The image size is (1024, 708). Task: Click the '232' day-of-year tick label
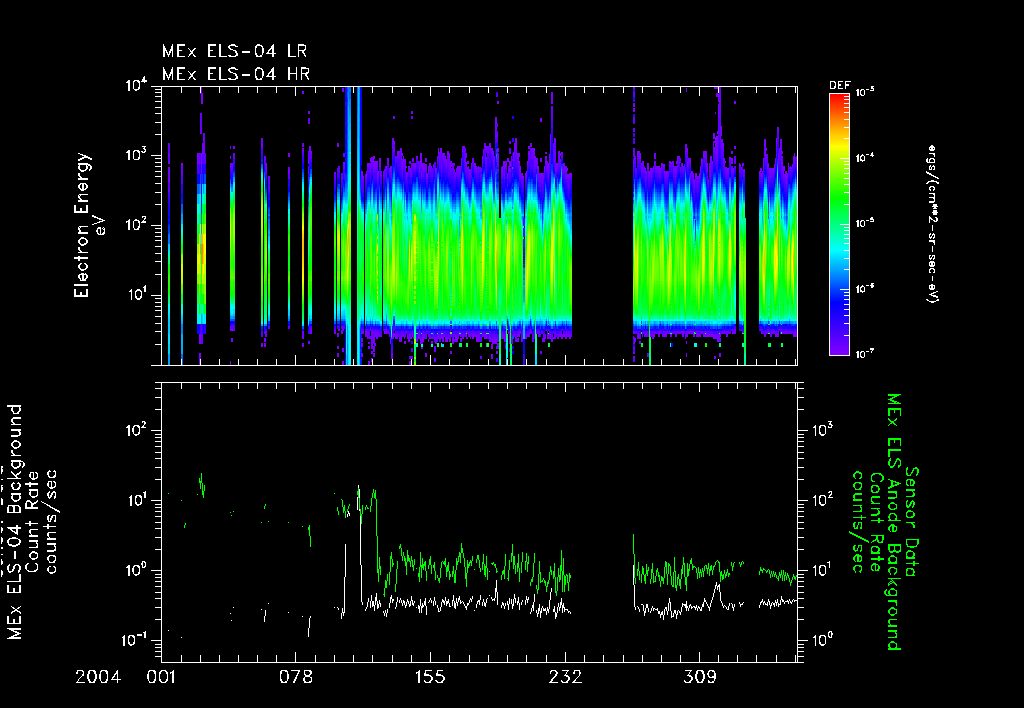(566, 677)
